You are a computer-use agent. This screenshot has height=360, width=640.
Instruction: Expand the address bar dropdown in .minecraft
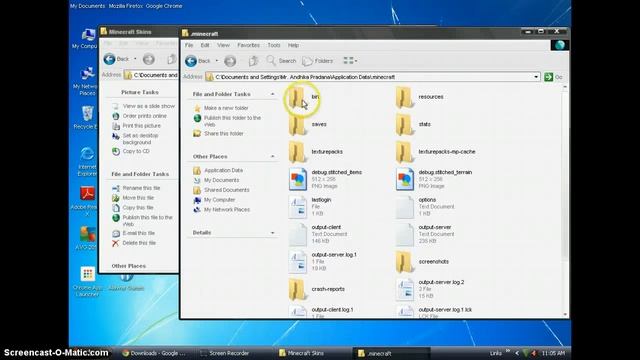pyautogui.click(x=536, y=77)
